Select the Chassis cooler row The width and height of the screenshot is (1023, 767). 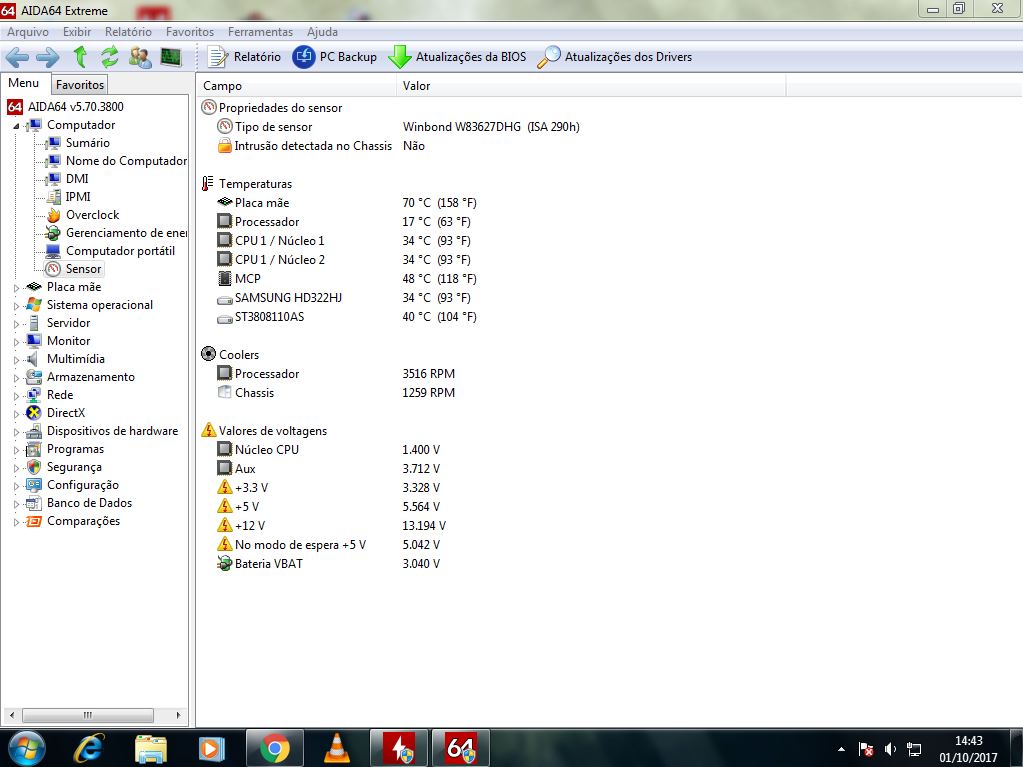coord(336,393)
